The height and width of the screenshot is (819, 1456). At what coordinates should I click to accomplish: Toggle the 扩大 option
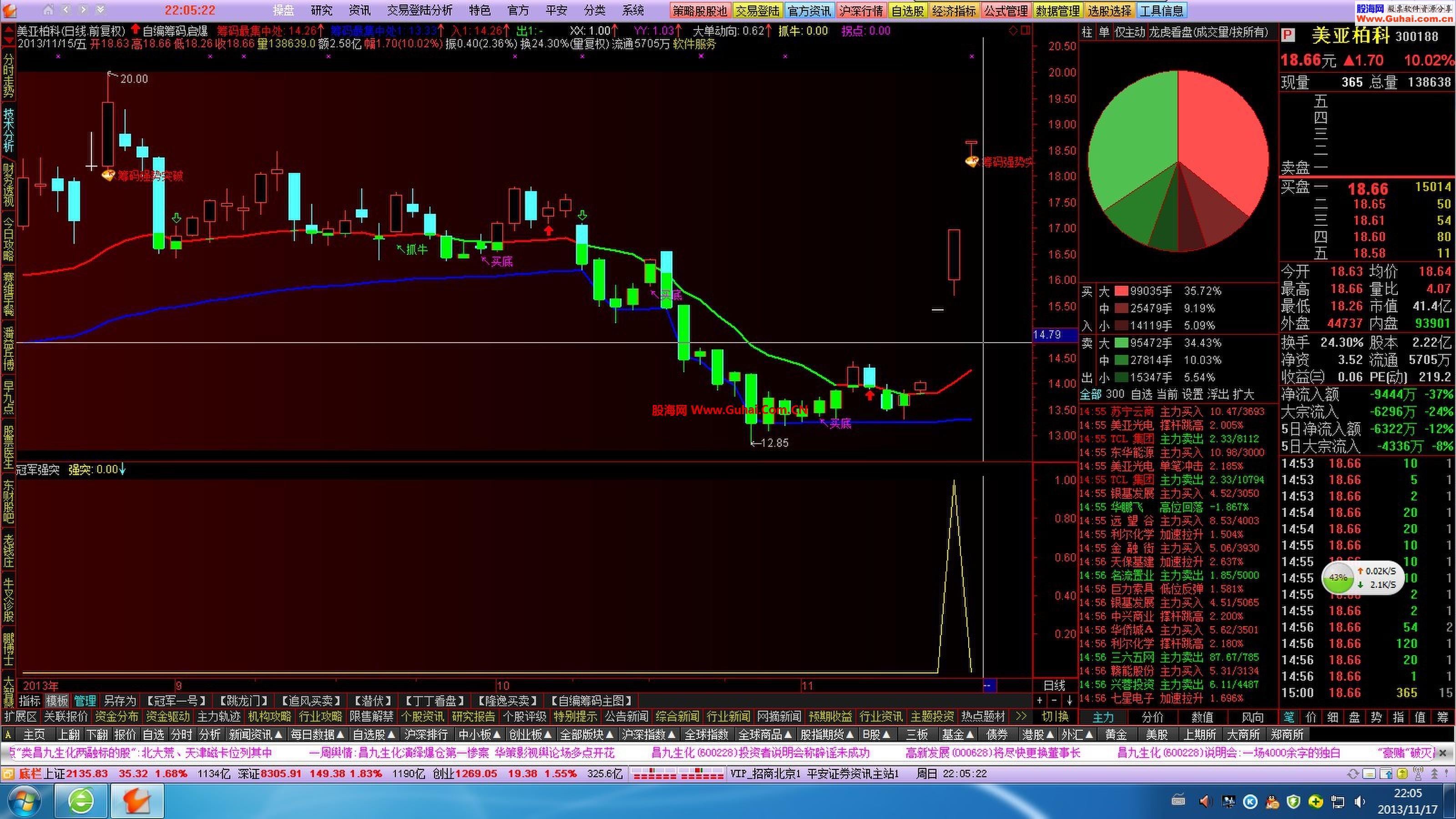click(1244, 394)
